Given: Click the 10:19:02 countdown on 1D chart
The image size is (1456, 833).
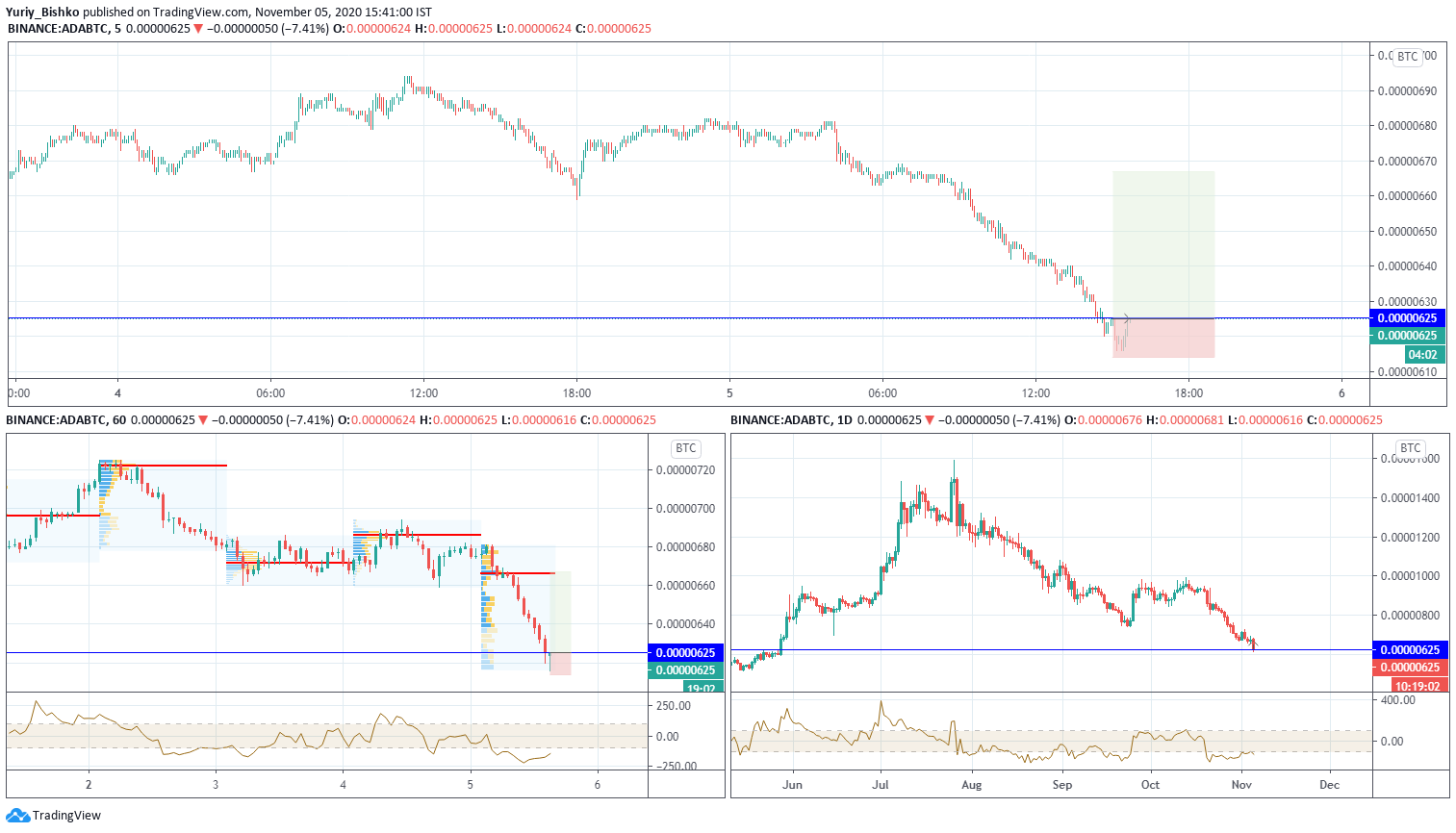Looking at the screenshot, I should click(x=1418, y=686).
